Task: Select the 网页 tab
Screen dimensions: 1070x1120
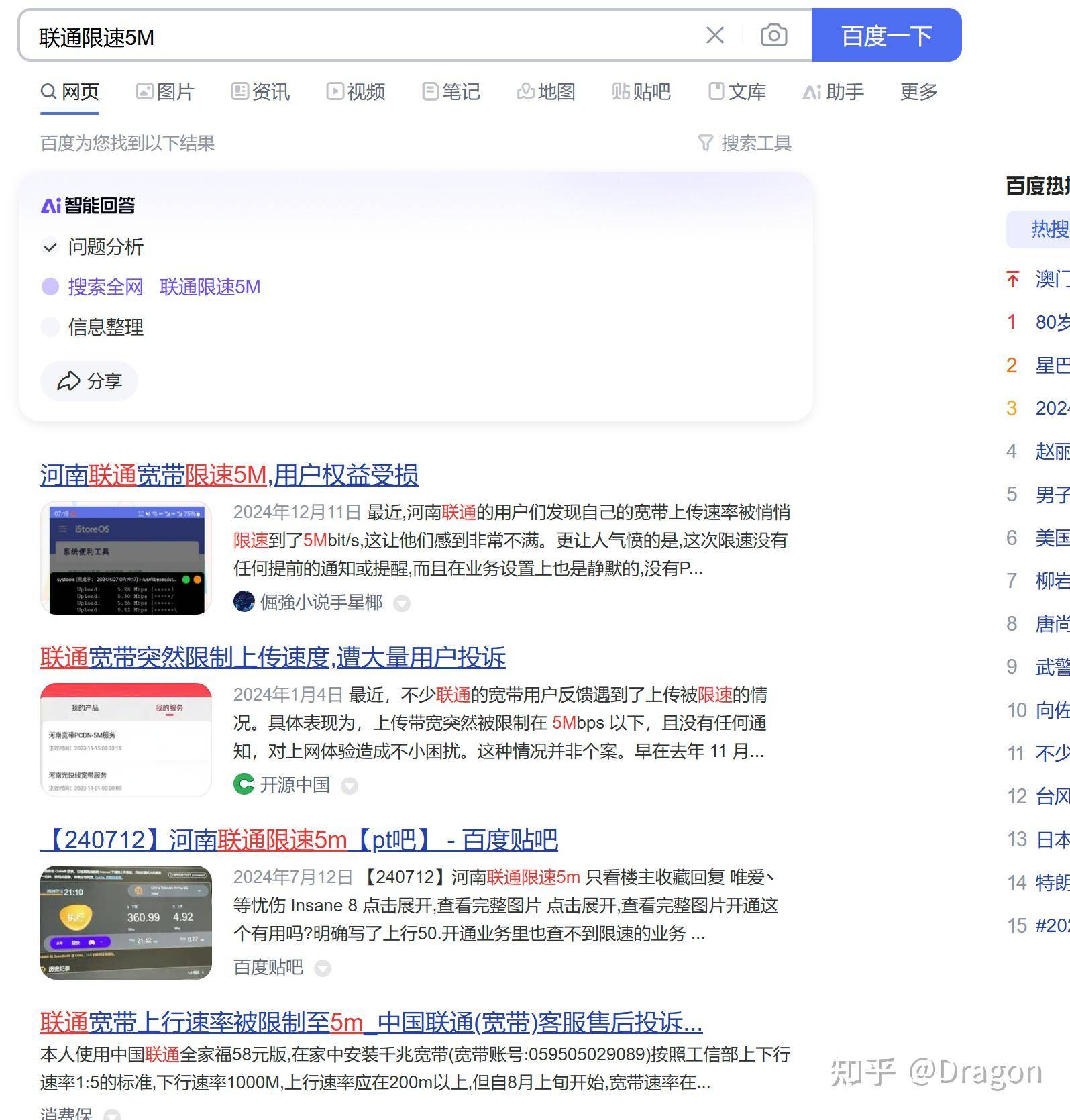Action: pos(70,91)
